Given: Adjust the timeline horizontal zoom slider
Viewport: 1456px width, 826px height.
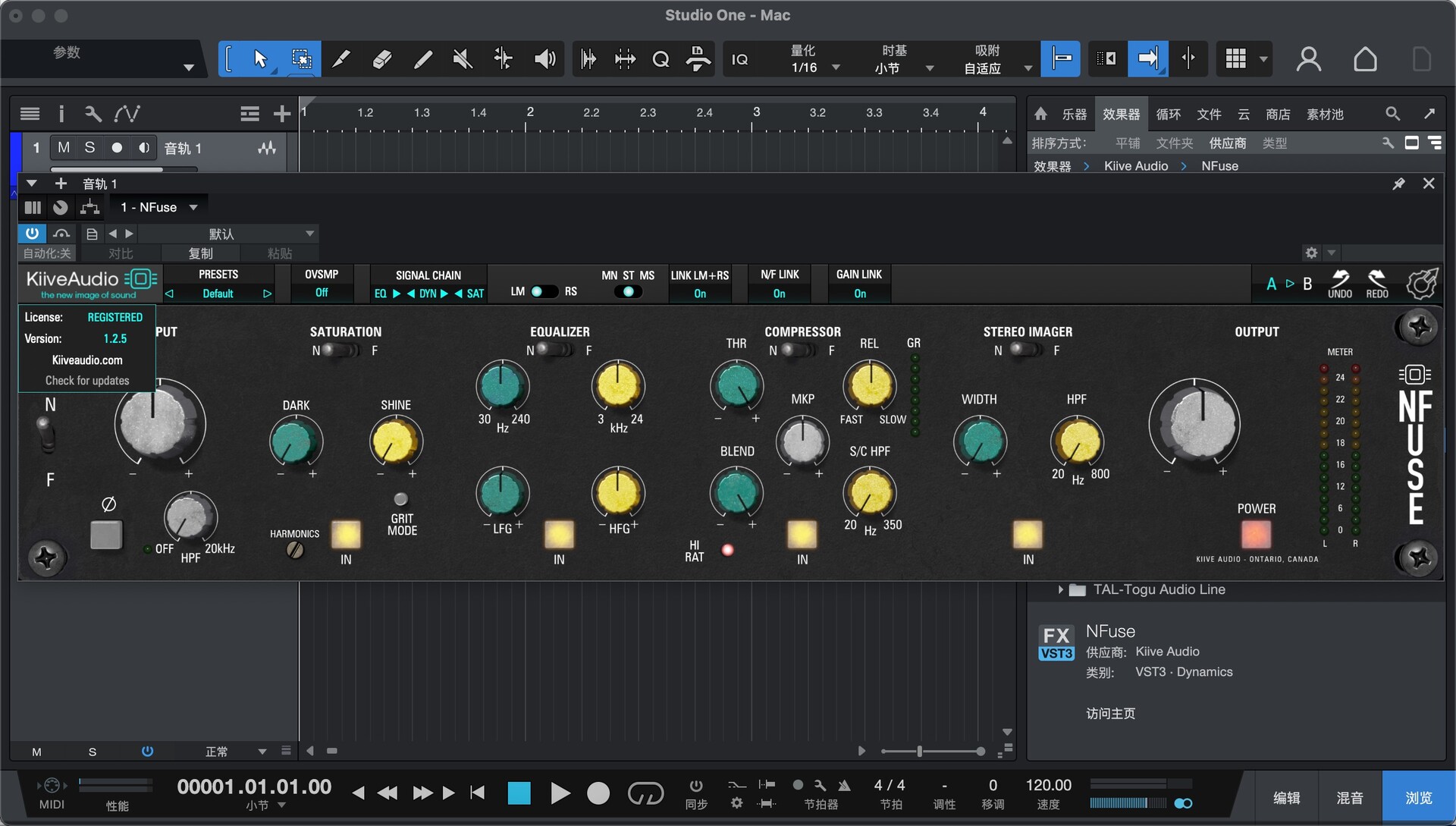Looking at the screenshot, I should [919, 751].
